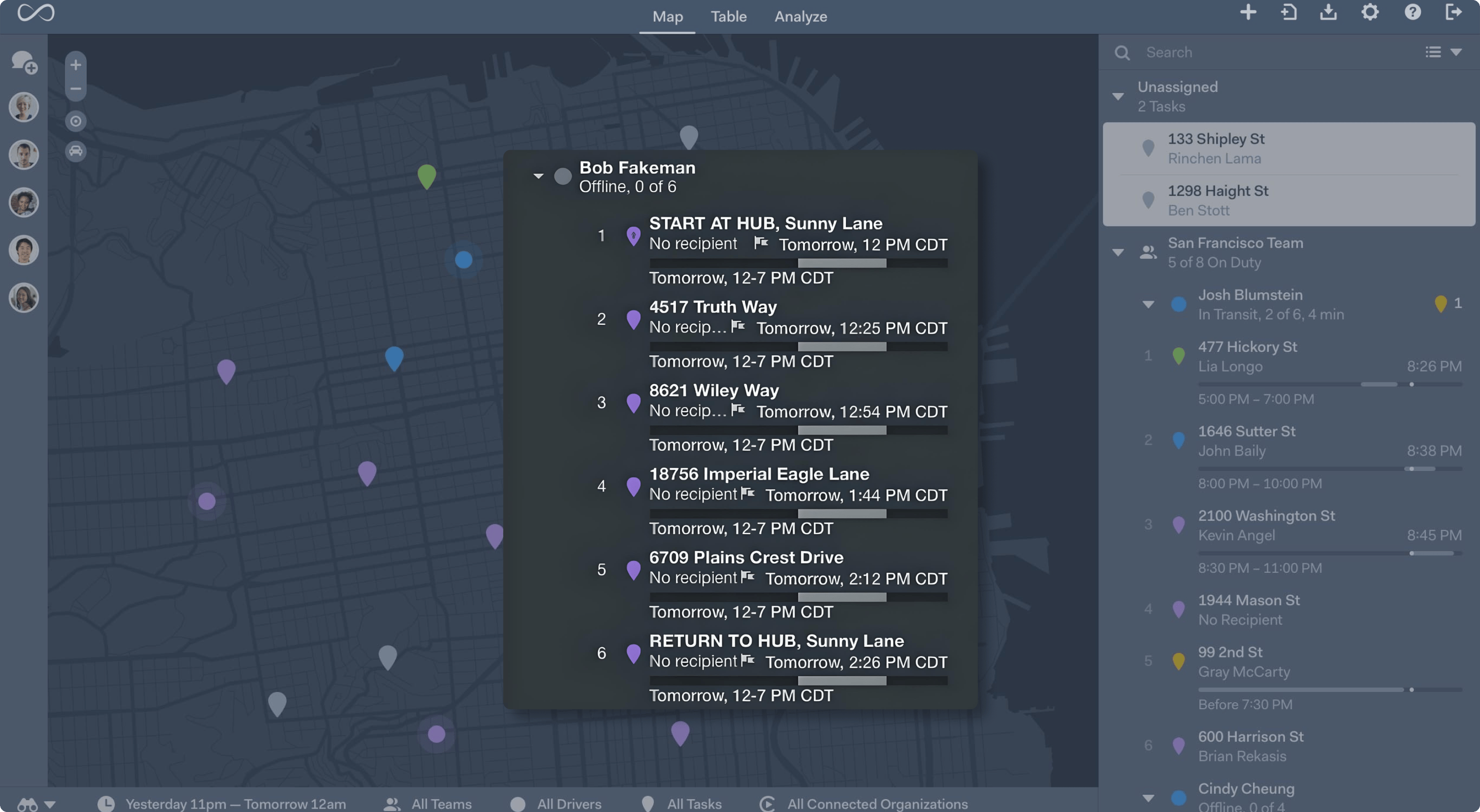
Task: Click the download export icon
Action: click(x=1328, y=12)
